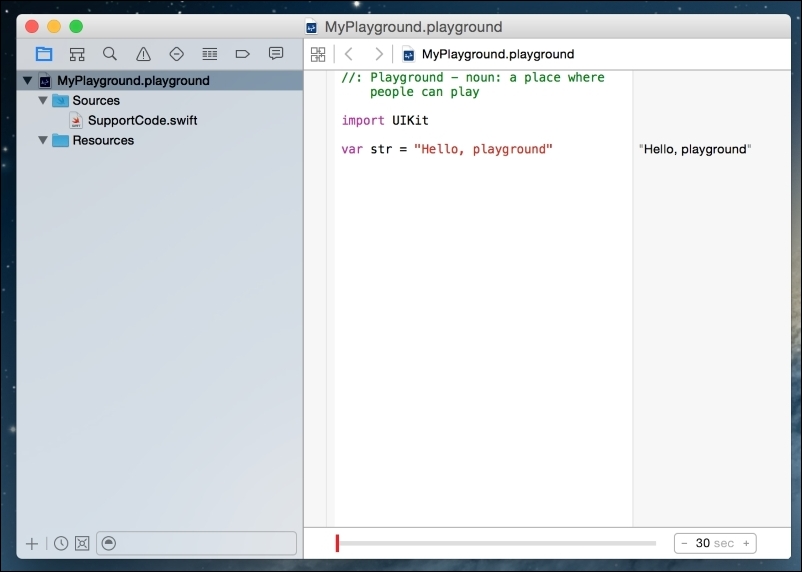Open the Project navigator folder icon
The height and width of the screenshot is (572, 802).
point(44,54)
